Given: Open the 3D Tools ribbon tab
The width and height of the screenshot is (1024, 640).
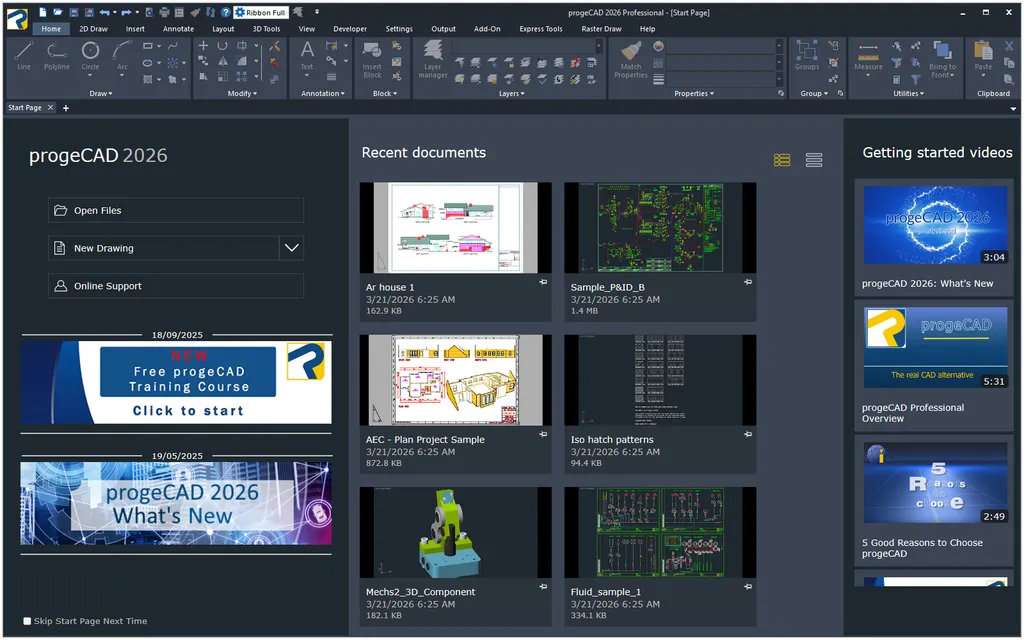Looking at the screenshot, I should (x=266, y=29).
